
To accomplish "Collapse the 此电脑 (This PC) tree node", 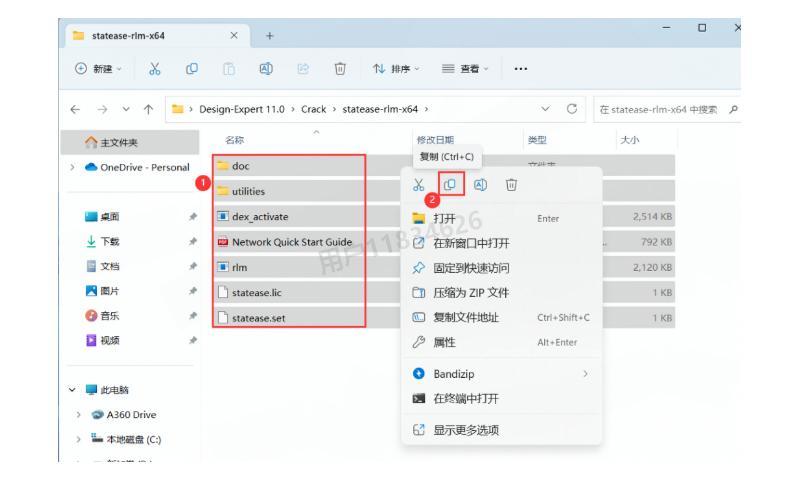I will click(x=72, y=390).
